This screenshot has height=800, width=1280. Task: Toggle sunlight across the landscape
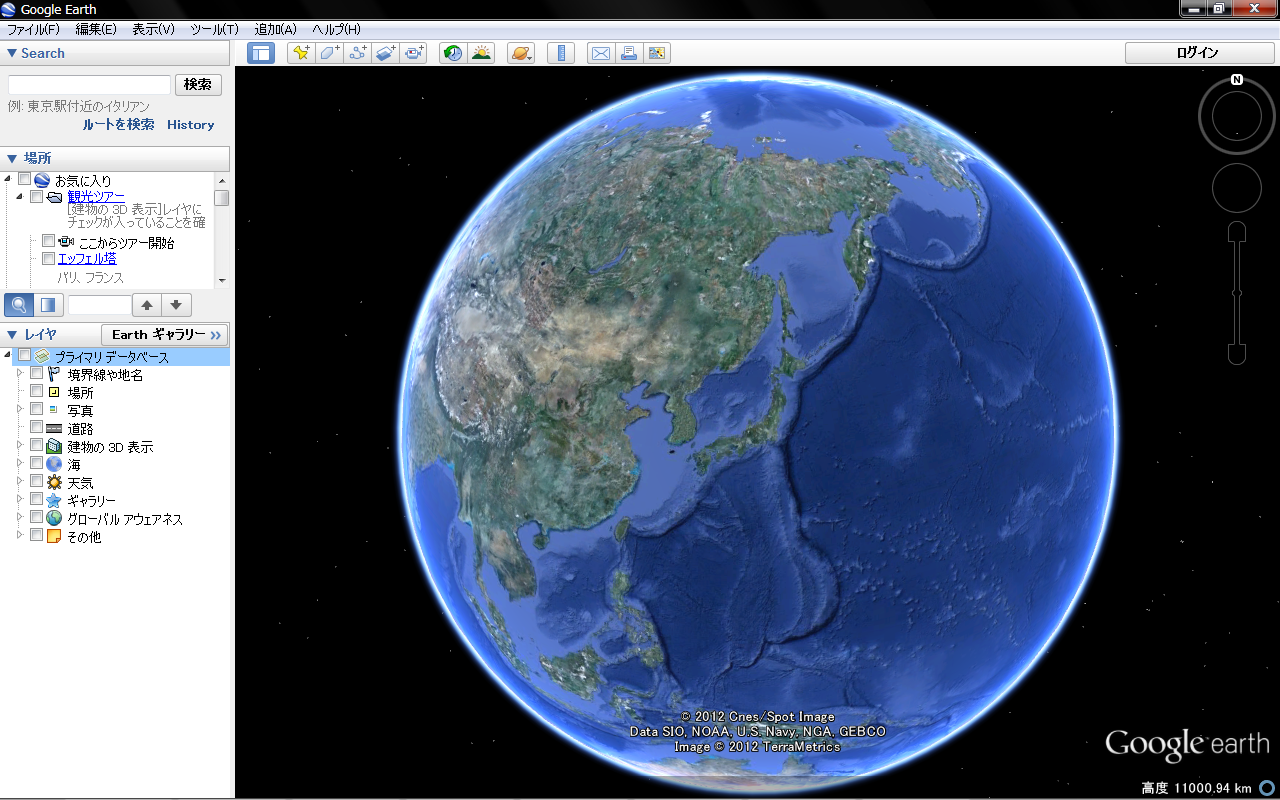tap(481, 53)
